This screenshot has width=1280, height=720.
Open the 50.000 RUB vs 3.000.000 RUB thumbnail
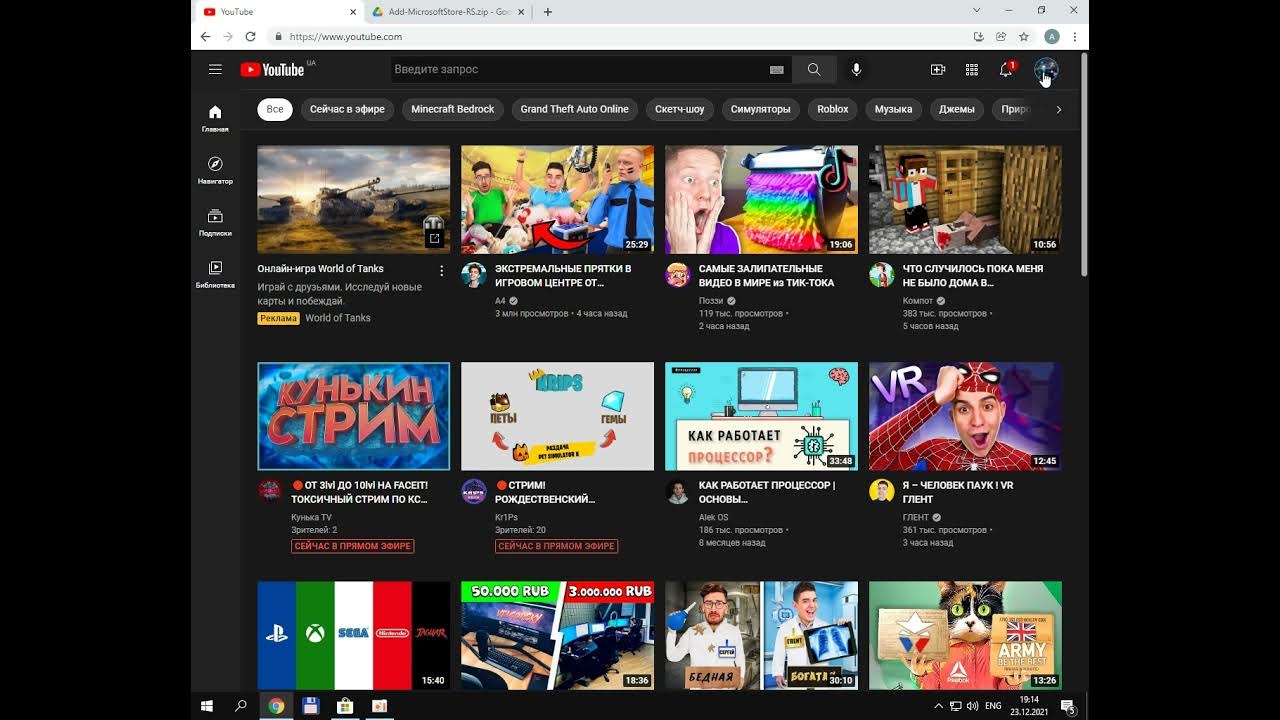coord(557,635)
